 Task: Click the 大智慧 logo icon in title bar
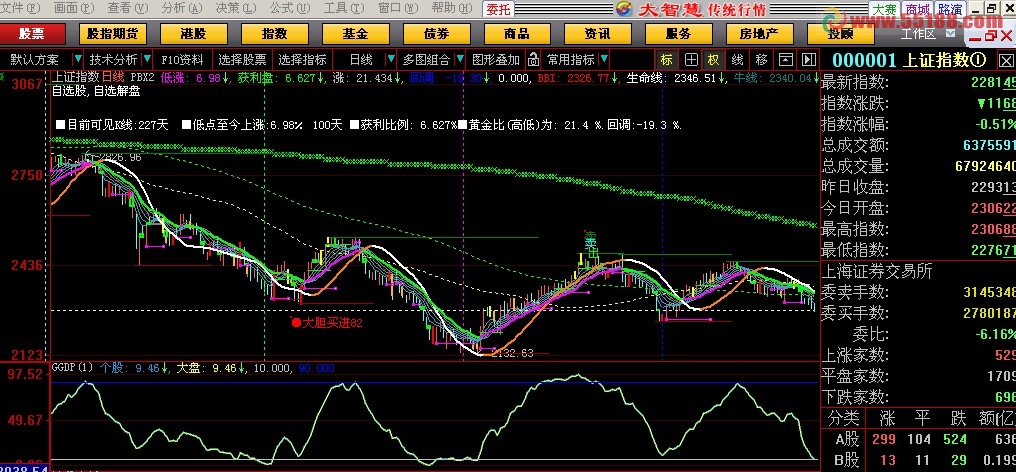coord(623,9)
